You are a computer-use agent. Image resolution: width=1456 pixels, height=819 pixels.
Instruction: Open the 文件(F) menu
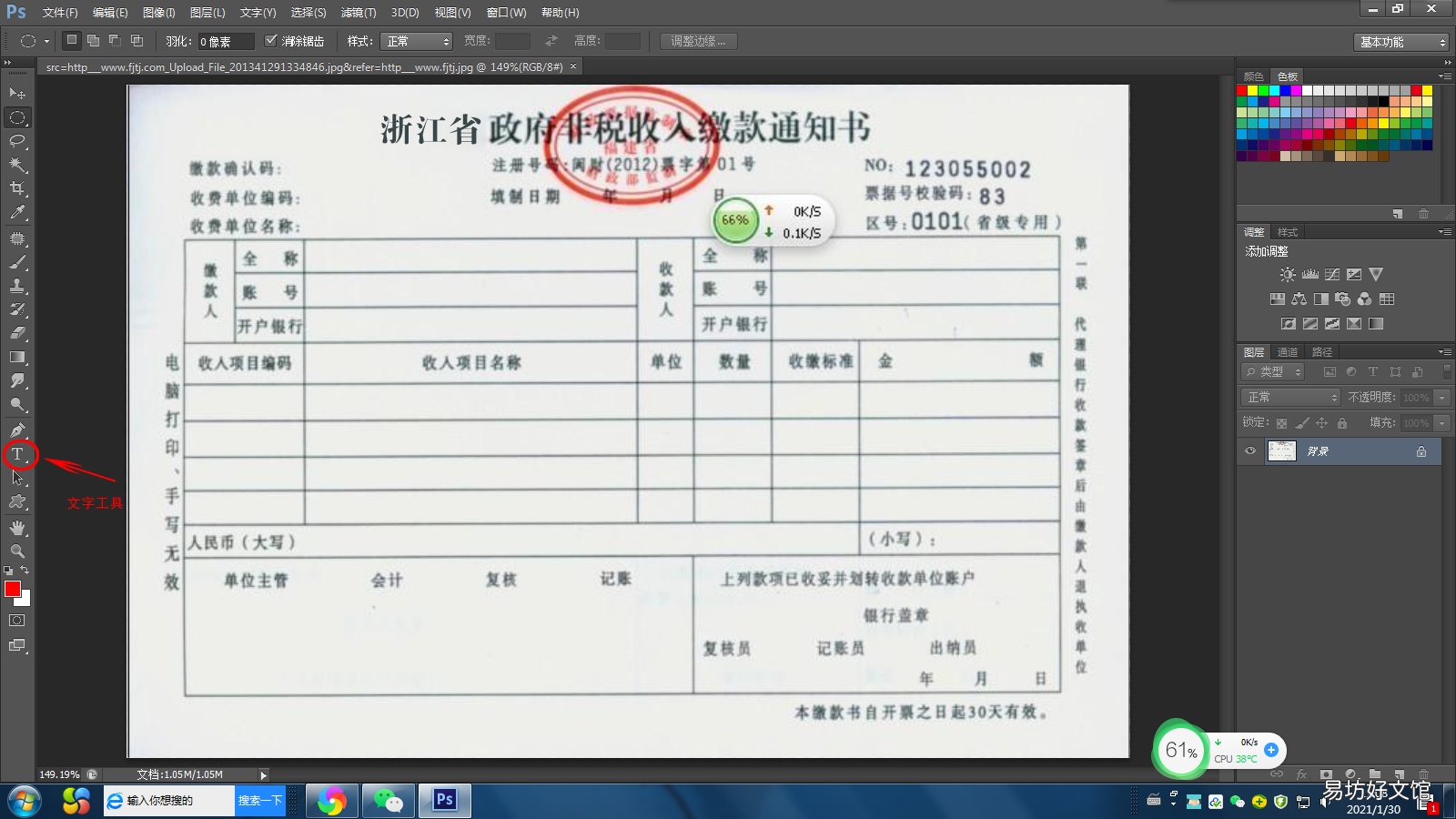tap(60, 13)
